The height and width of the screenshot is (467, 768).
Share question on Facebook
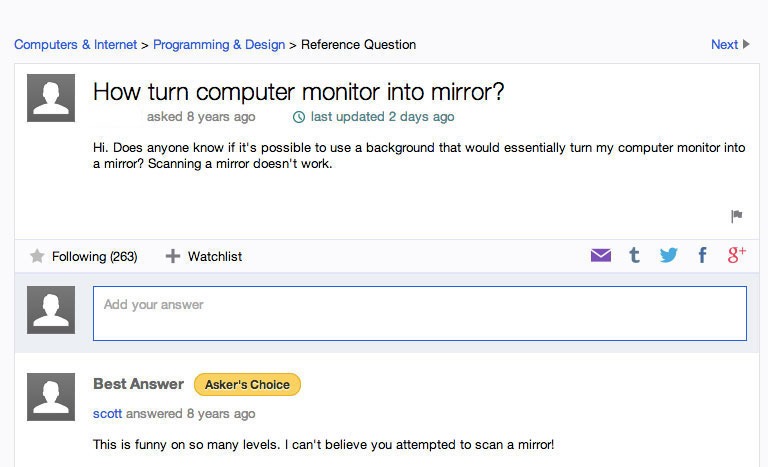click(702, 256)
